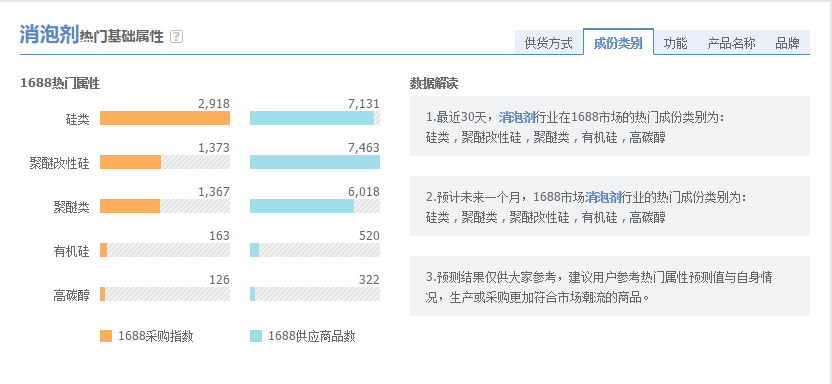Screen dimensions: 832x384
Task: Click the 聚醚改性硅 row label
Action: [59, 163]
